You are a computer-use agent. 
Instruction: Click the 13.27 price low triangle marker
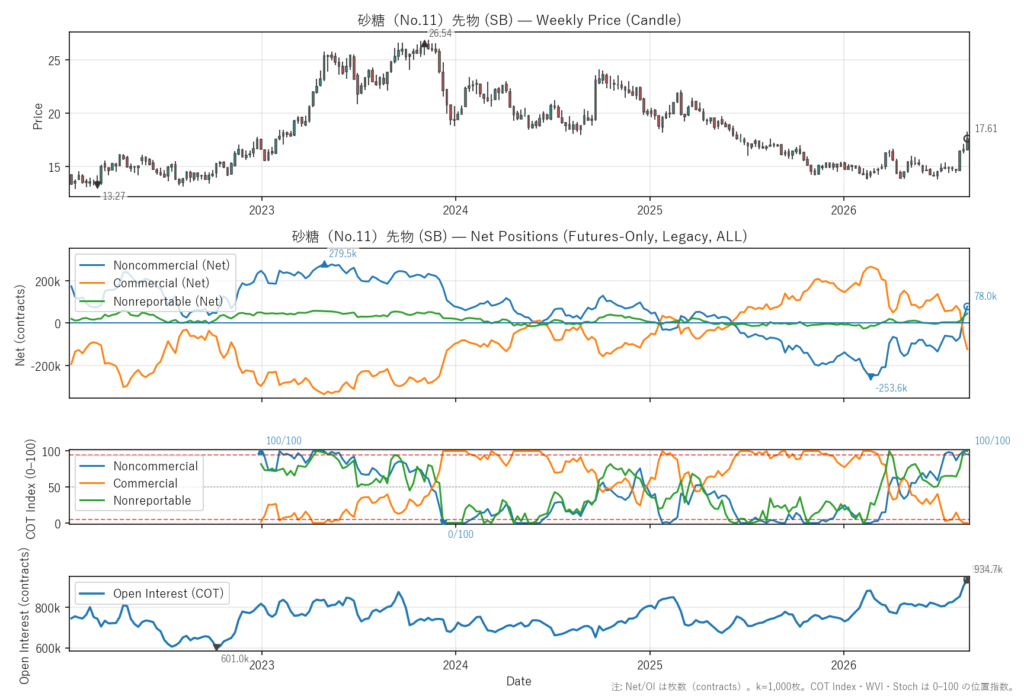coord(98,185)
